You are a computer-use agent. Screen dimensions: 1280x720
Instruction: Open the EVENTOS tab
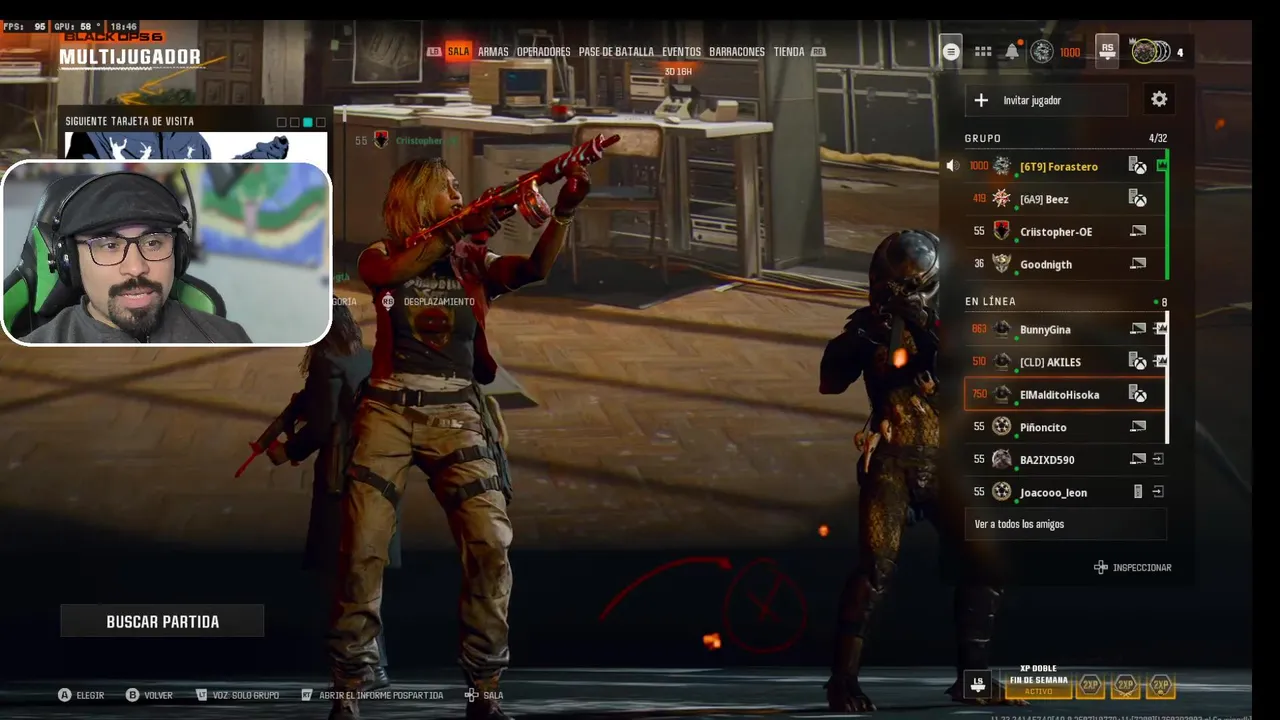(x=681, y=52)
